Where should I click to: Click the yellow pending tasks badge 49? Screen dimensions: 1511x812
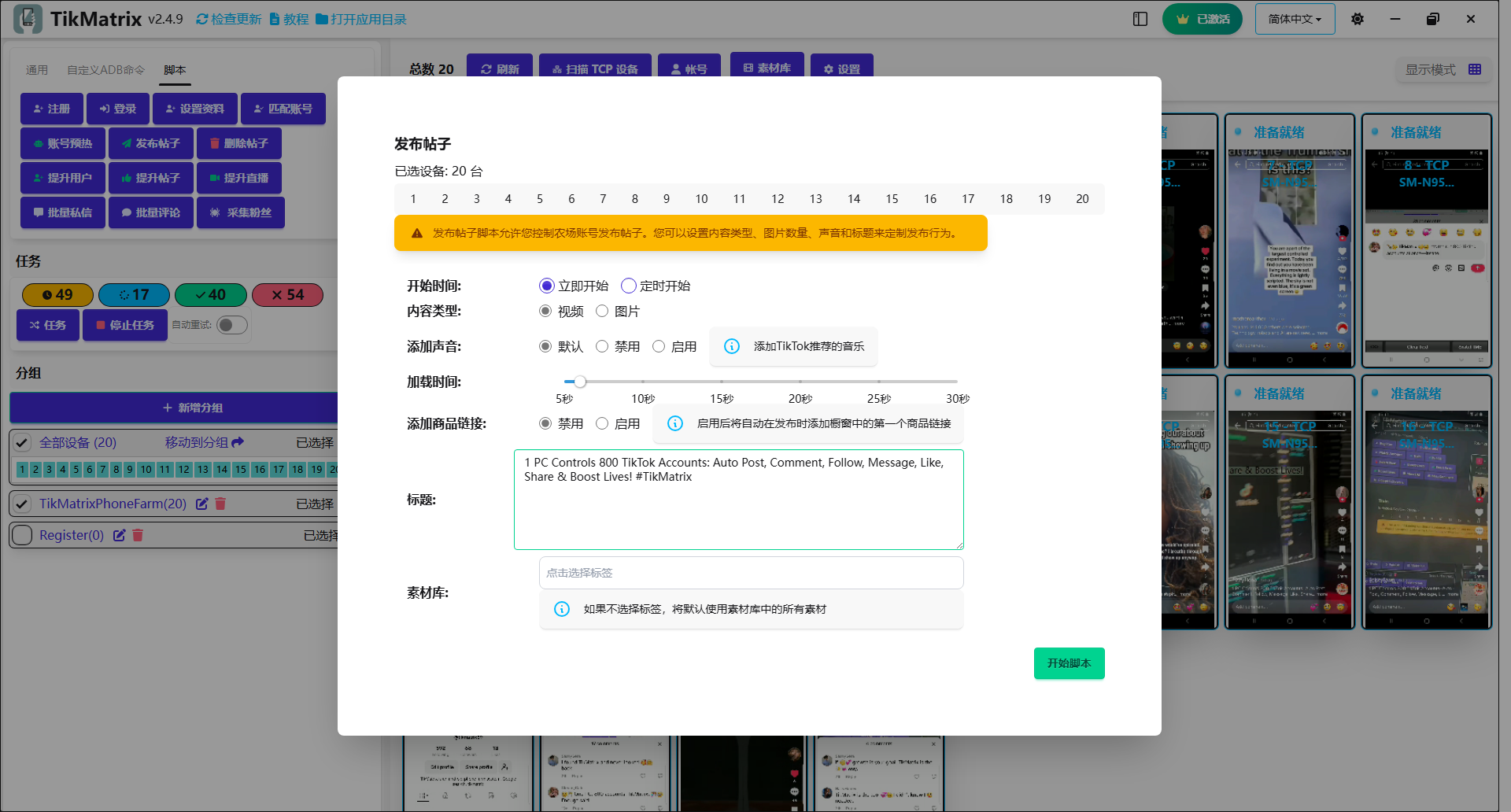tap(57, 294)
